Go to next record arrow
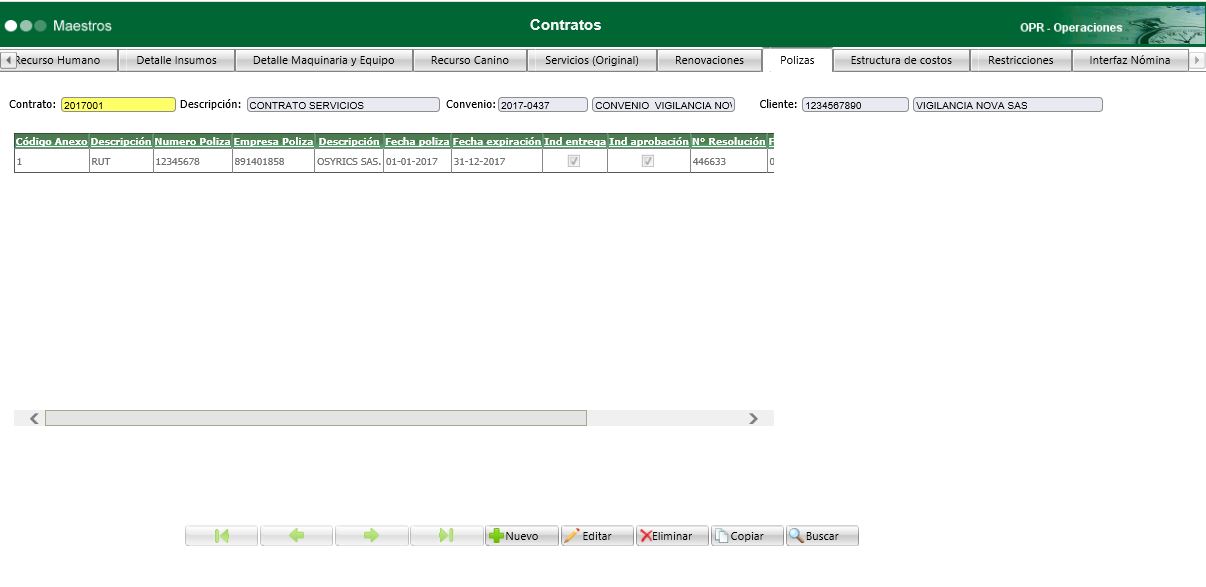This screenshot has height=587, width=1206. pyautogui.click(x=372, y=536)
